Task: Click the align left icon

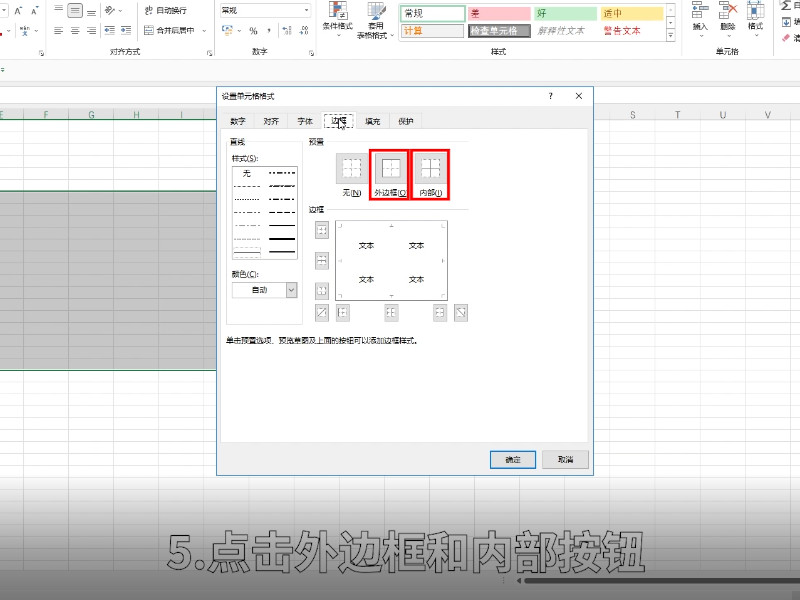Action: [59, 31]
